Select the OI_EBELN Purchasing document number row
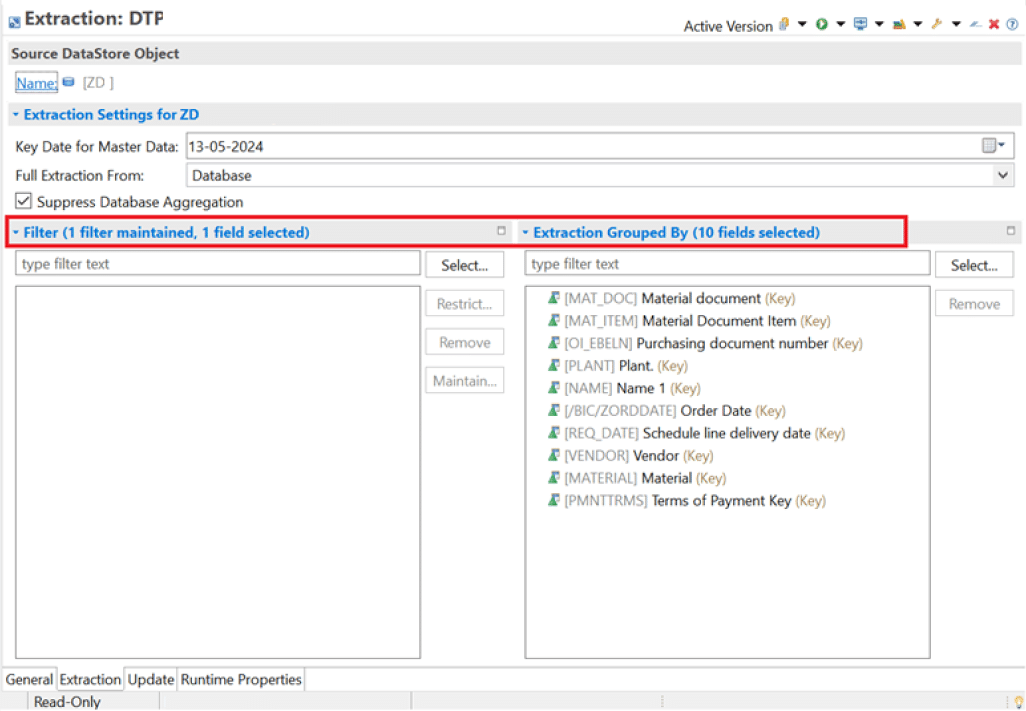The width and height of the screenshot is (1026, 711). click(x=705, y=343)
